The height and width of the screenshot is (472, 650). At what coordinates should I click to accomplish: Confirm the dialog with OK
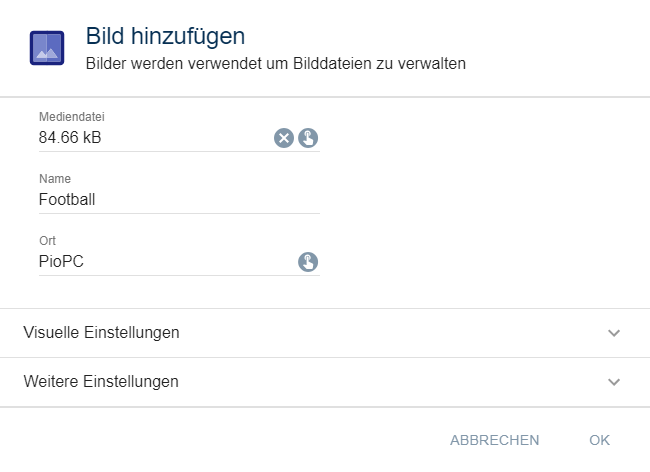(599, 440)
